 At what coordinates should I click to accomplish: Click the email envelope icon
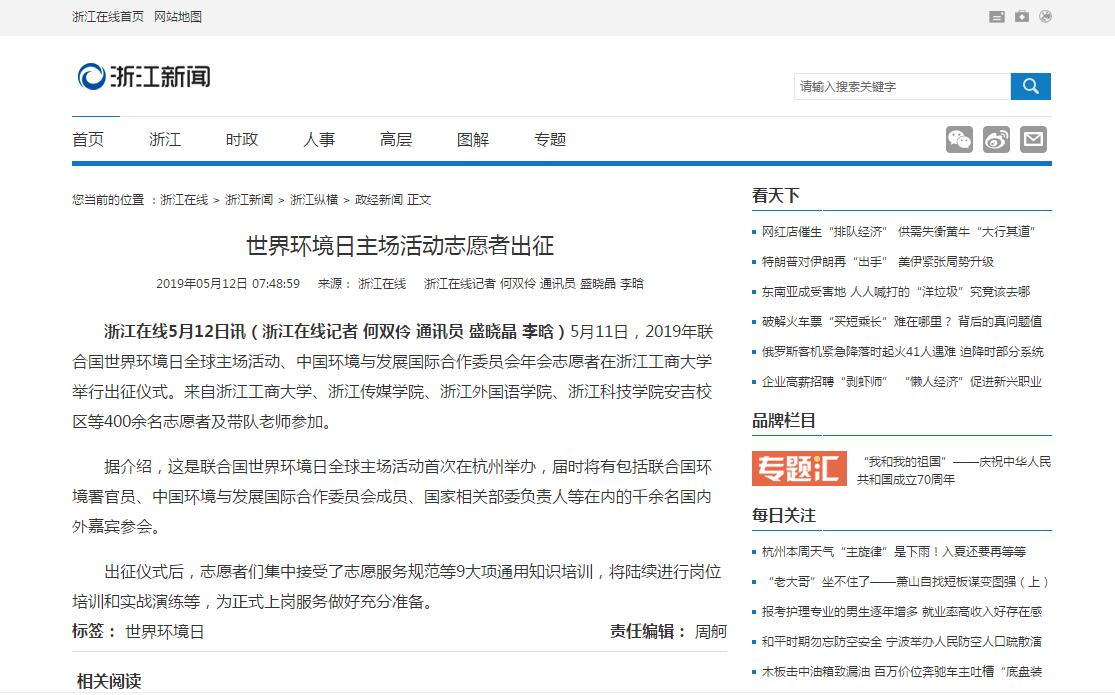(1033, 139)
